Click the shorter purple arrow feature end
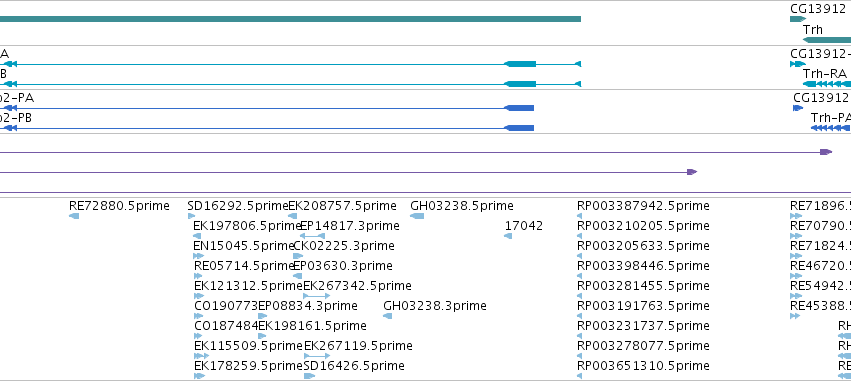 pos(692,172)
